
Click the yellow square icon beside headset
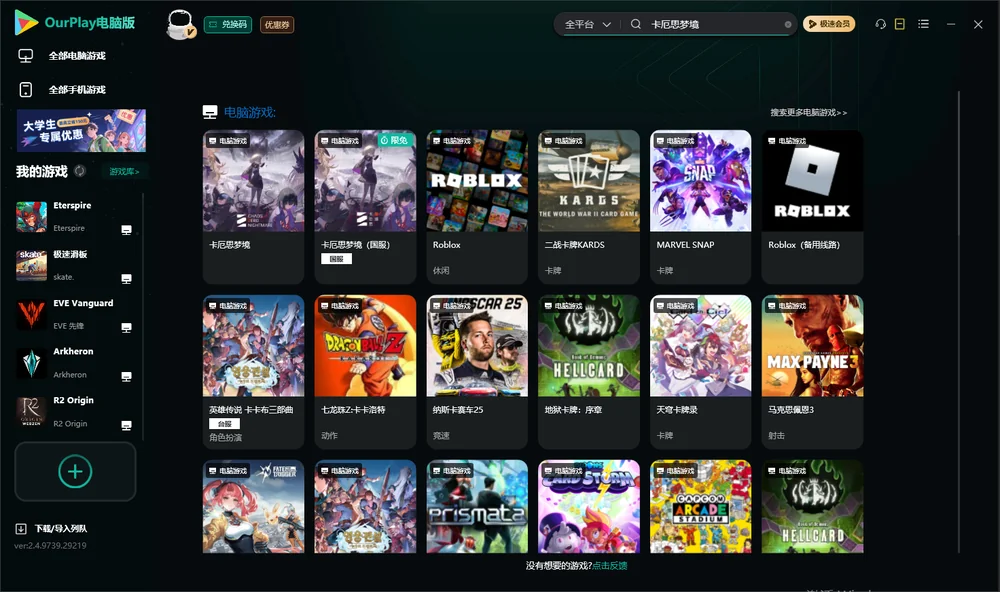point(900,24)
